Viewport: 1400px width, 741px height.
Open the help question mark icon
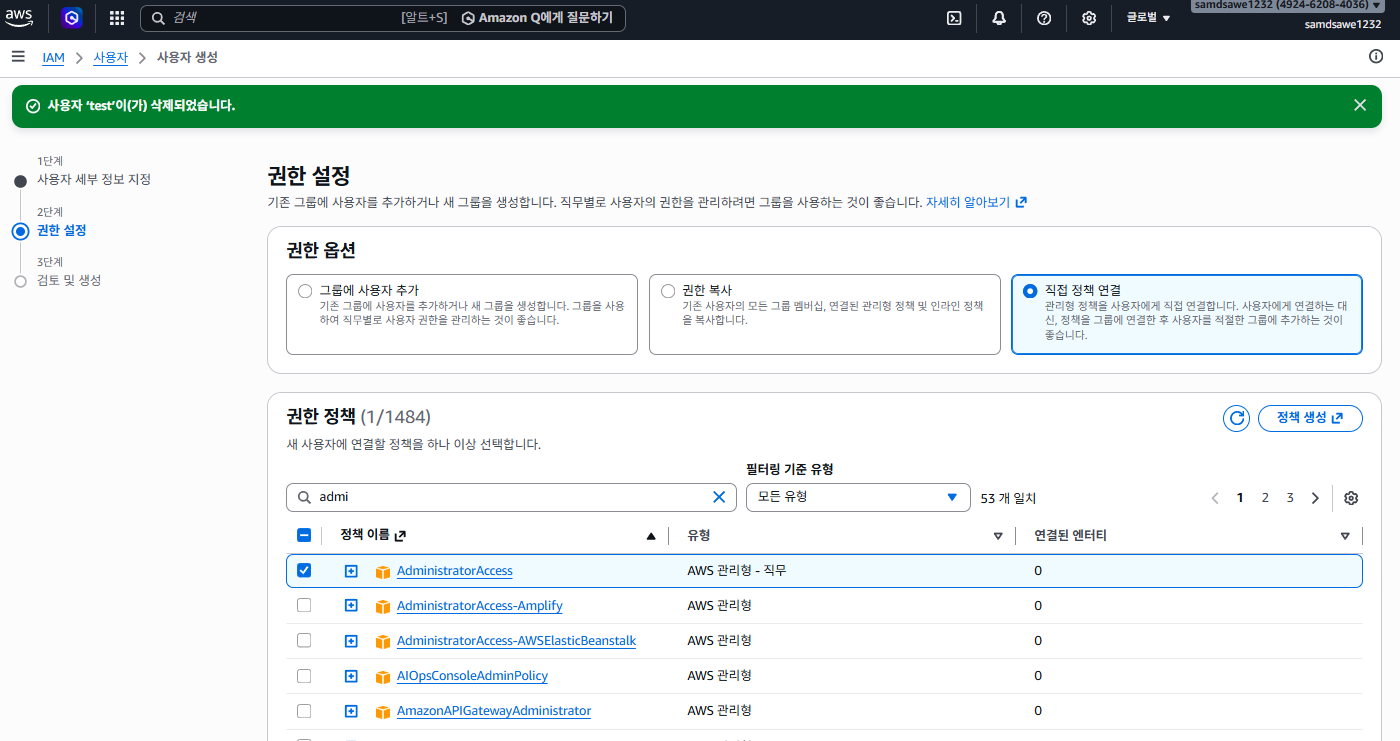1044,18
